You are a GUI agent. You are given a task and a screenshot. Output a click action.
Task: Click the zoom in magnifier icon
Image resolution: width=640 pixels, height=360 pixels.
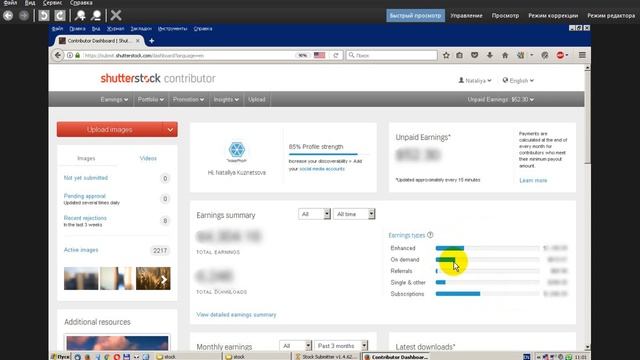[x=80, y=16]
